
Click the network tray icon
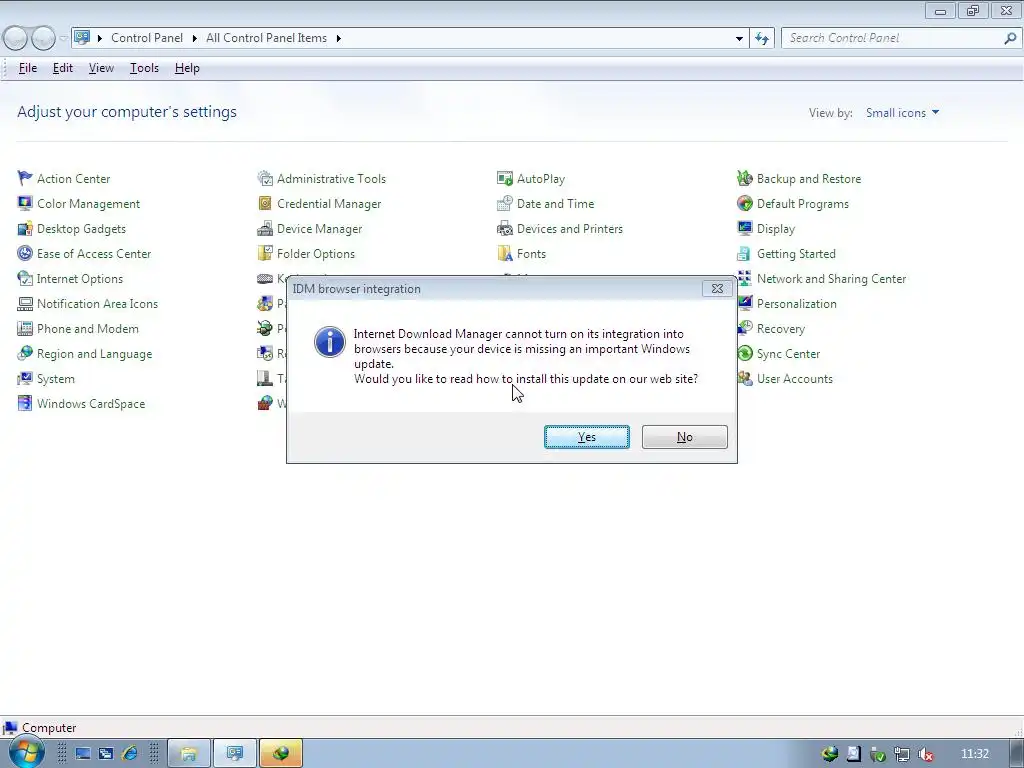coord(902,754)
